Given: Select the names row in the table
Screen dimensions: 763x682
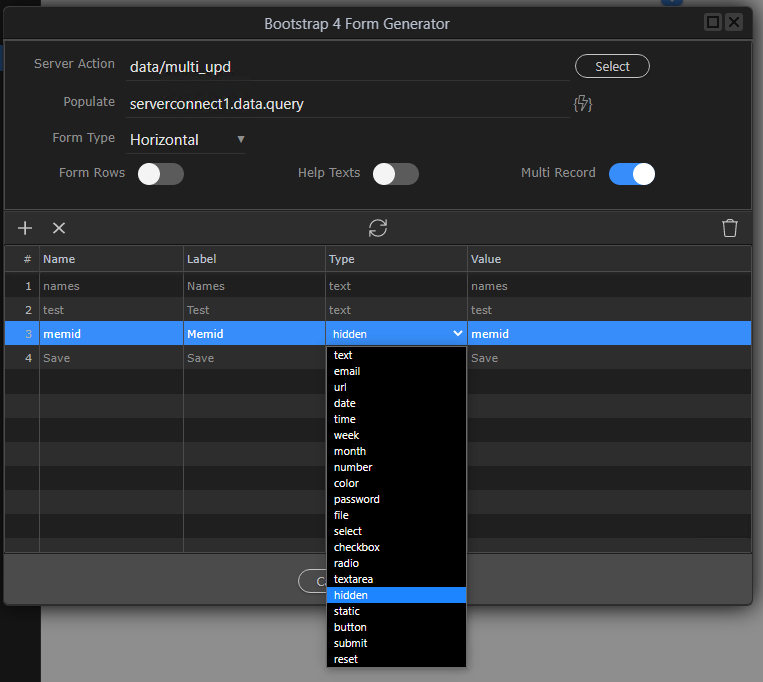Looking at the screenshot, I should pos(110,286).
